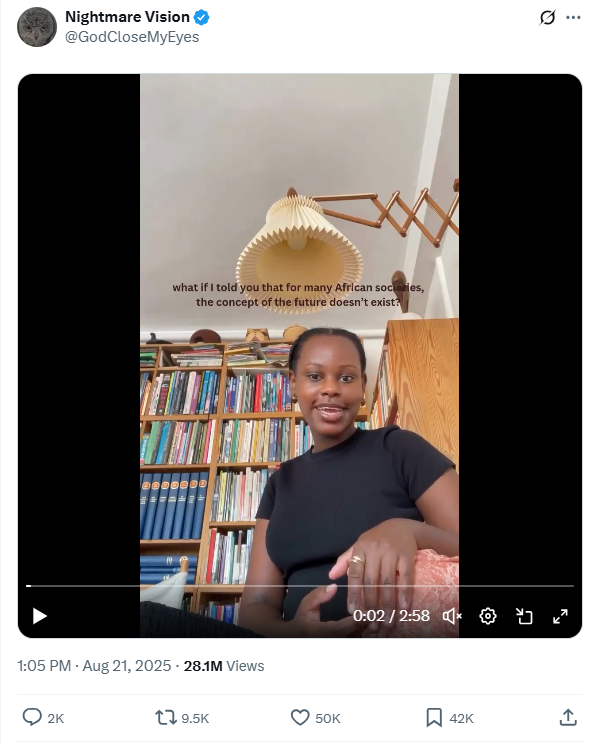
Task: Open the Grok explain icon
Action: point(547,18)
